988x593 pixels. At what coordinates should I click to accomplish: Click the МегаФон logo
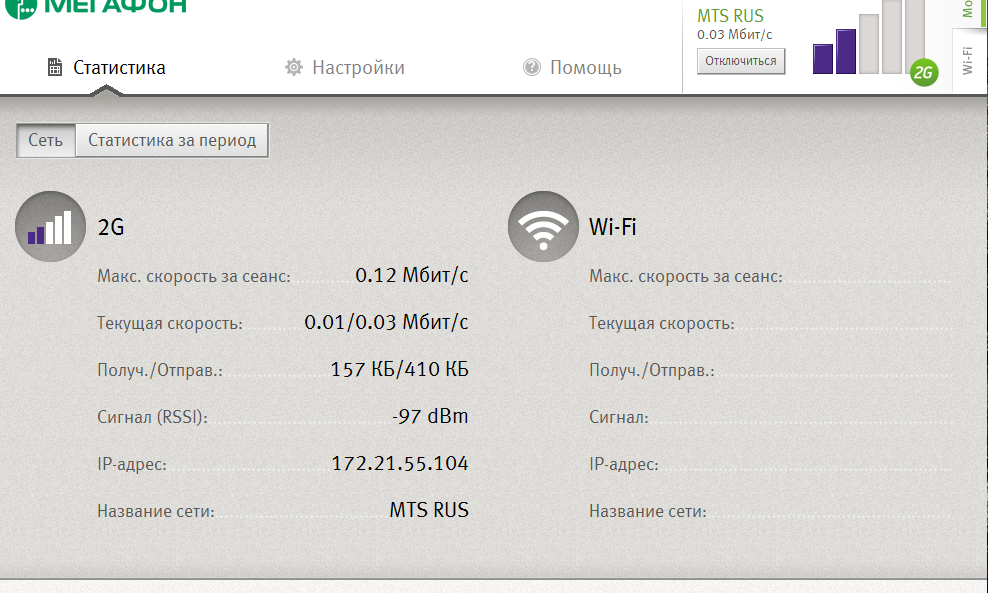[x=95, y=8]
